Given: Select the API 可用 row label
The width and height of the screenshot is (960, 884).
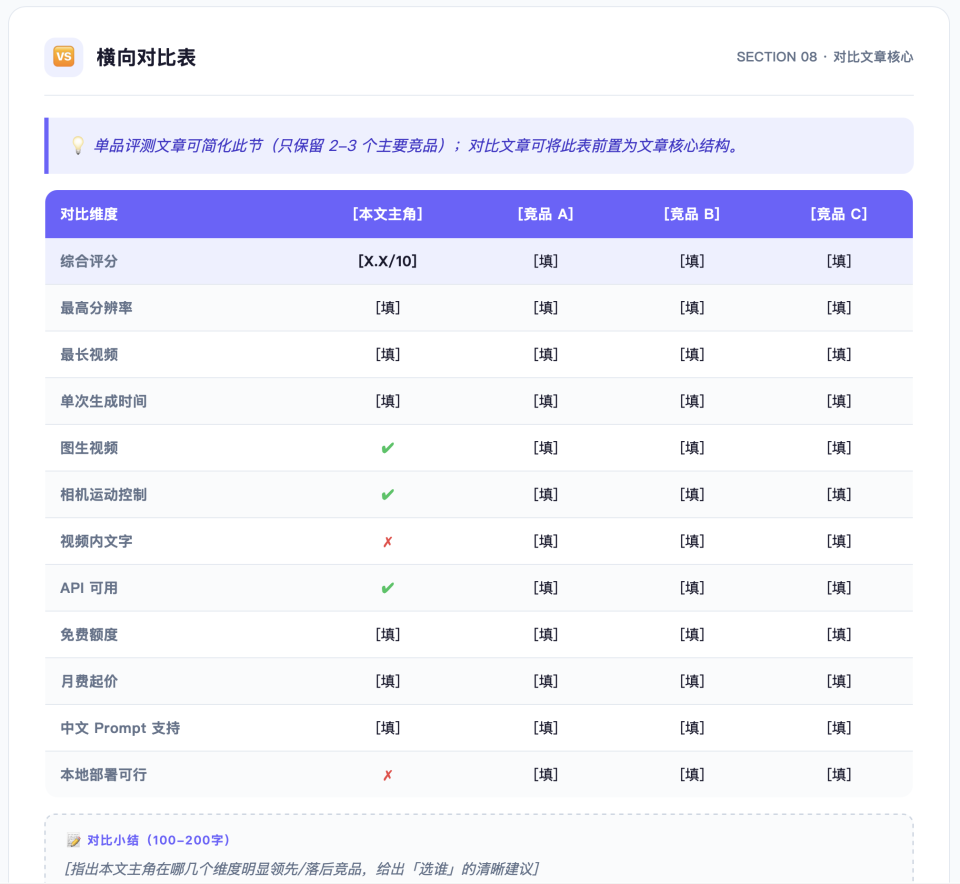Looking at the screenshot, I should click(89, 588).
